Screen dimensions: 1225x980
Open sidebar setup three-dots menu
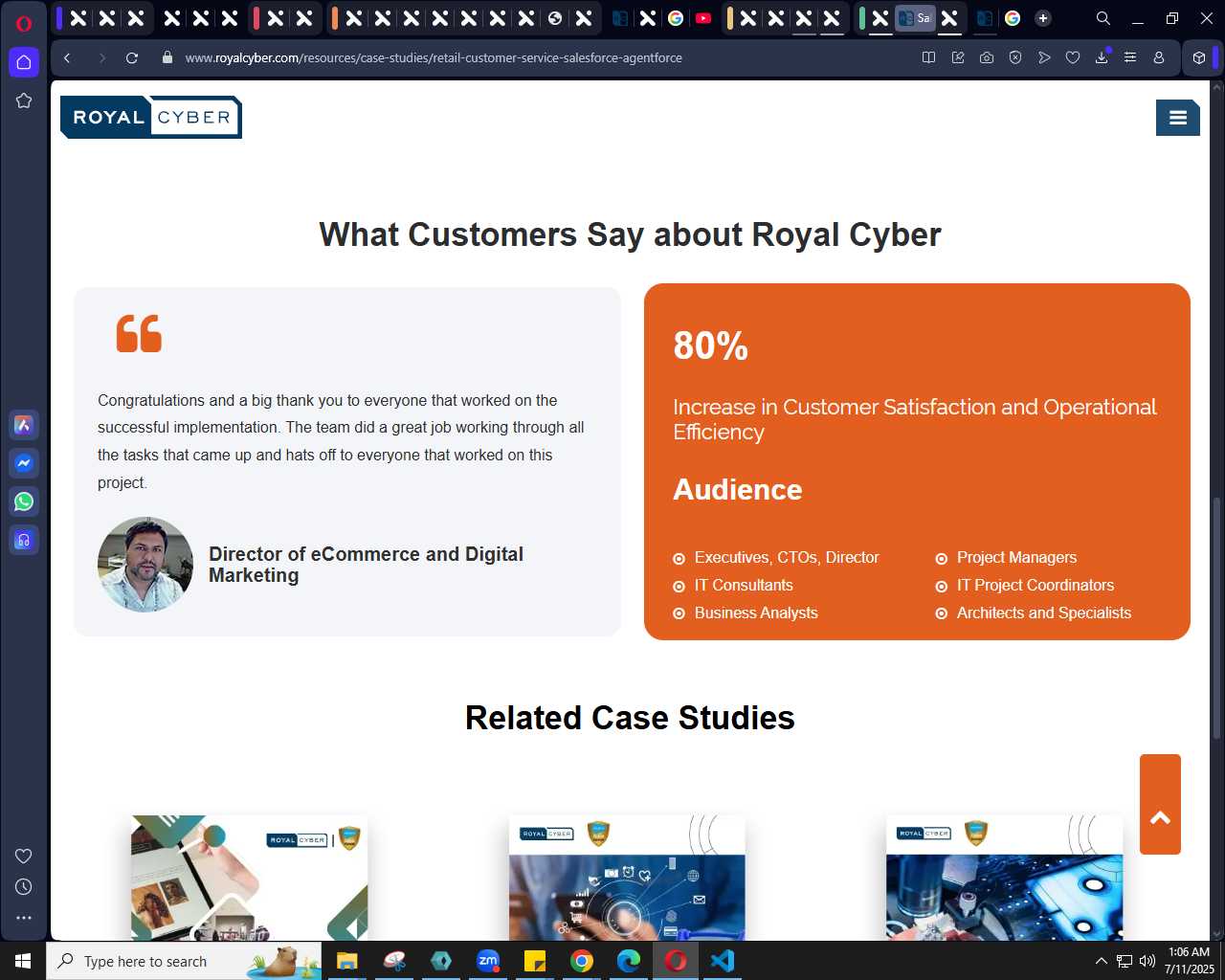24,917
